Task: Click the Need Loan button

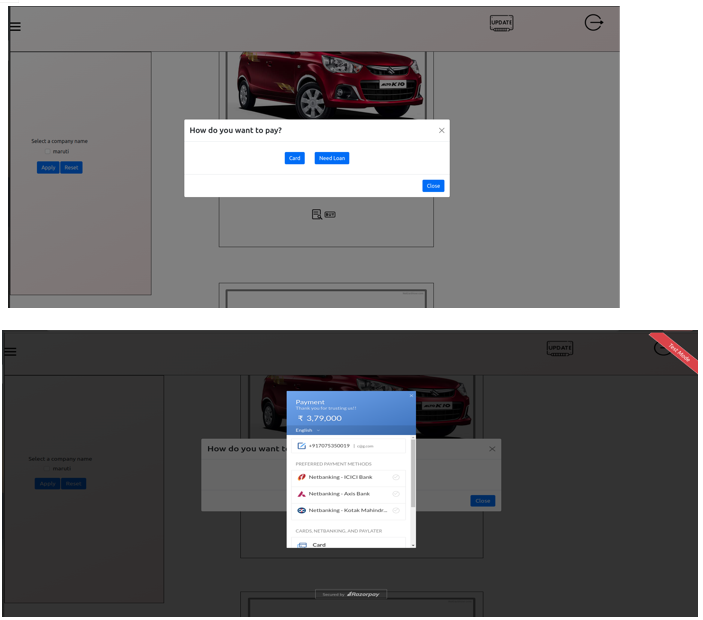Action: tap(332, 158)
